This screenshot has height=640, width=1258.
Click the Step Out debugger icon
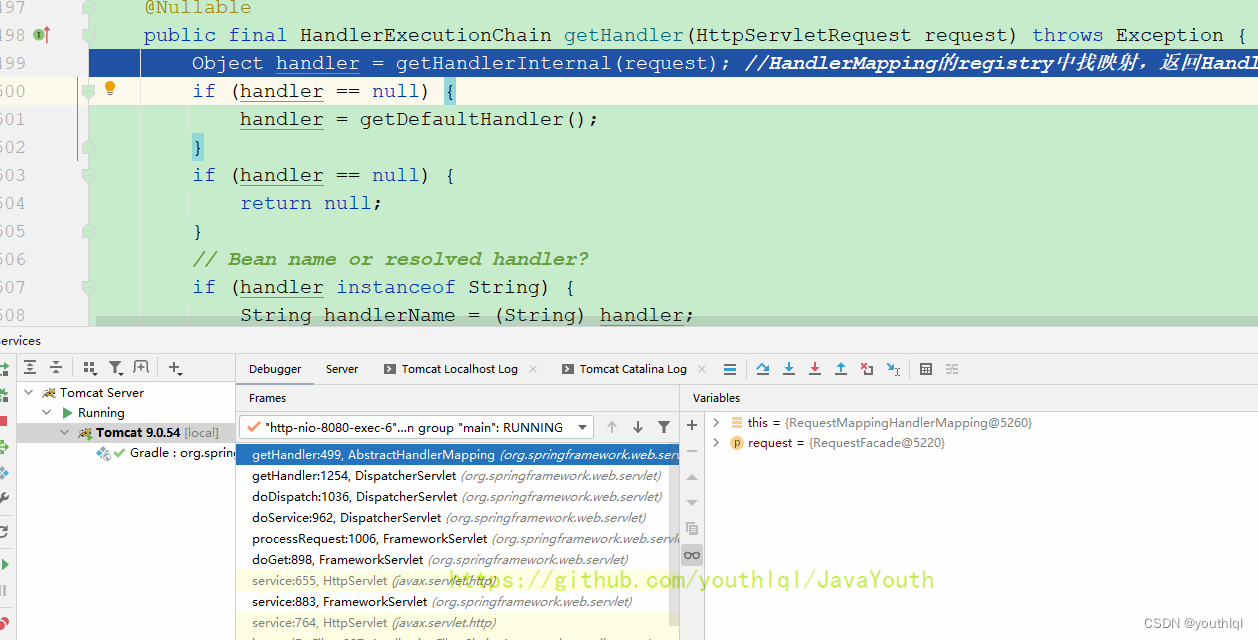tap(841, 369)
